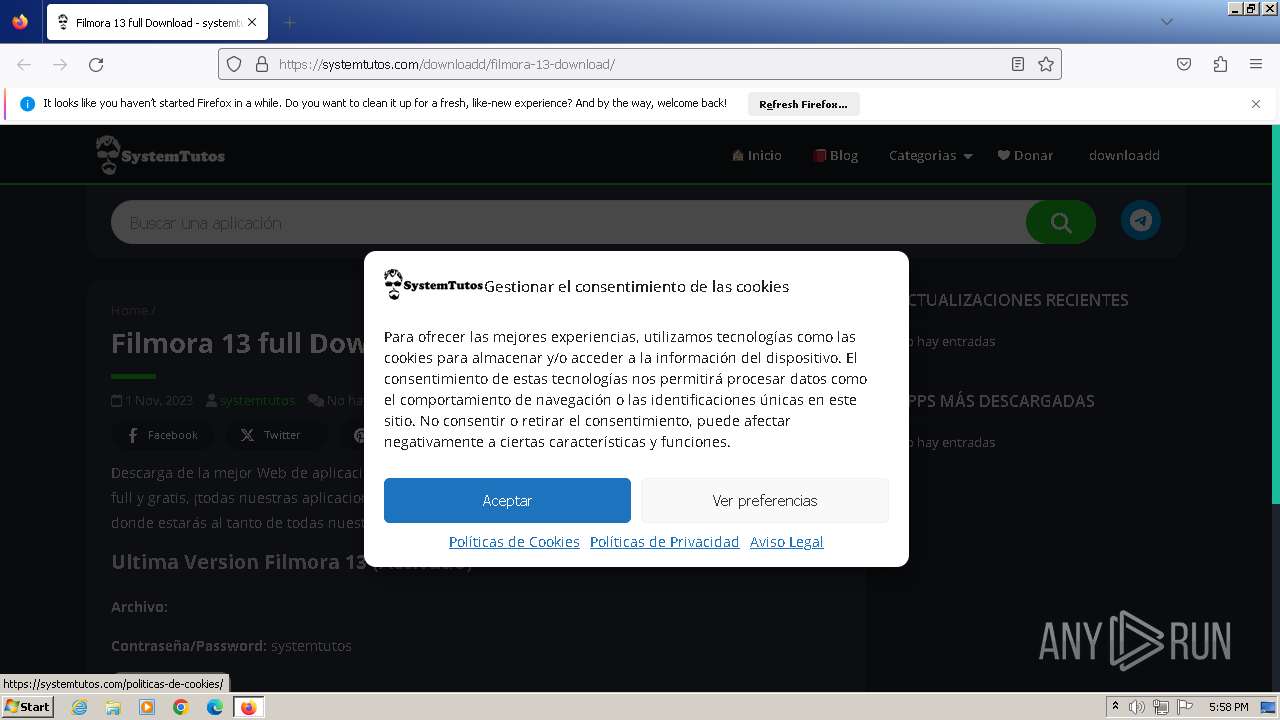Viewport: 1280px width, 720px height.
Task: Click the Buscar una aplicación search field
Action: pyautogui.click(x=568, y=222)
